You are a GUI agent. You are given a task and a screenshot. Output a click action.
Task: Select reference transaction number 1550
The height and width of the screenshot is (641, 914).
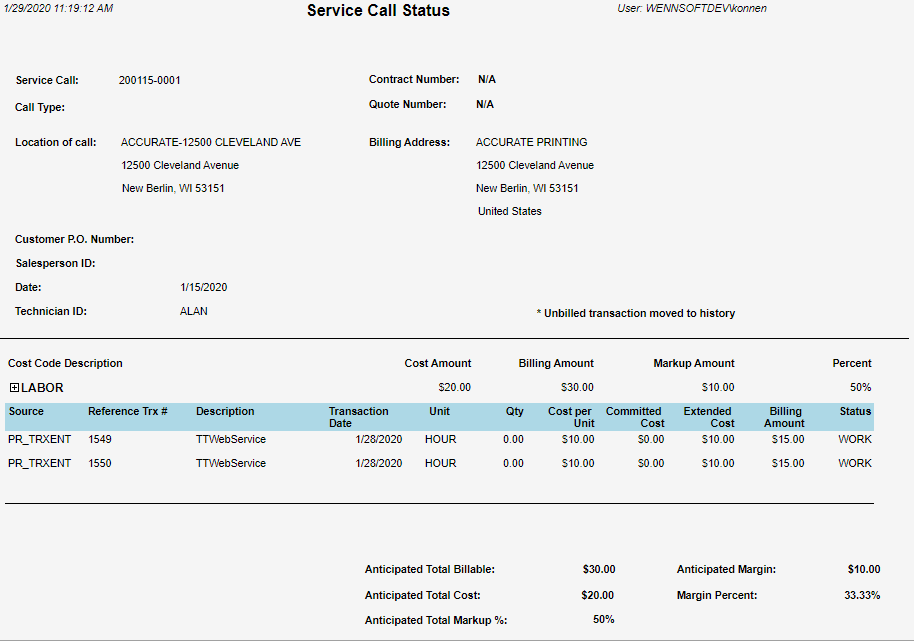pos(99,463)
